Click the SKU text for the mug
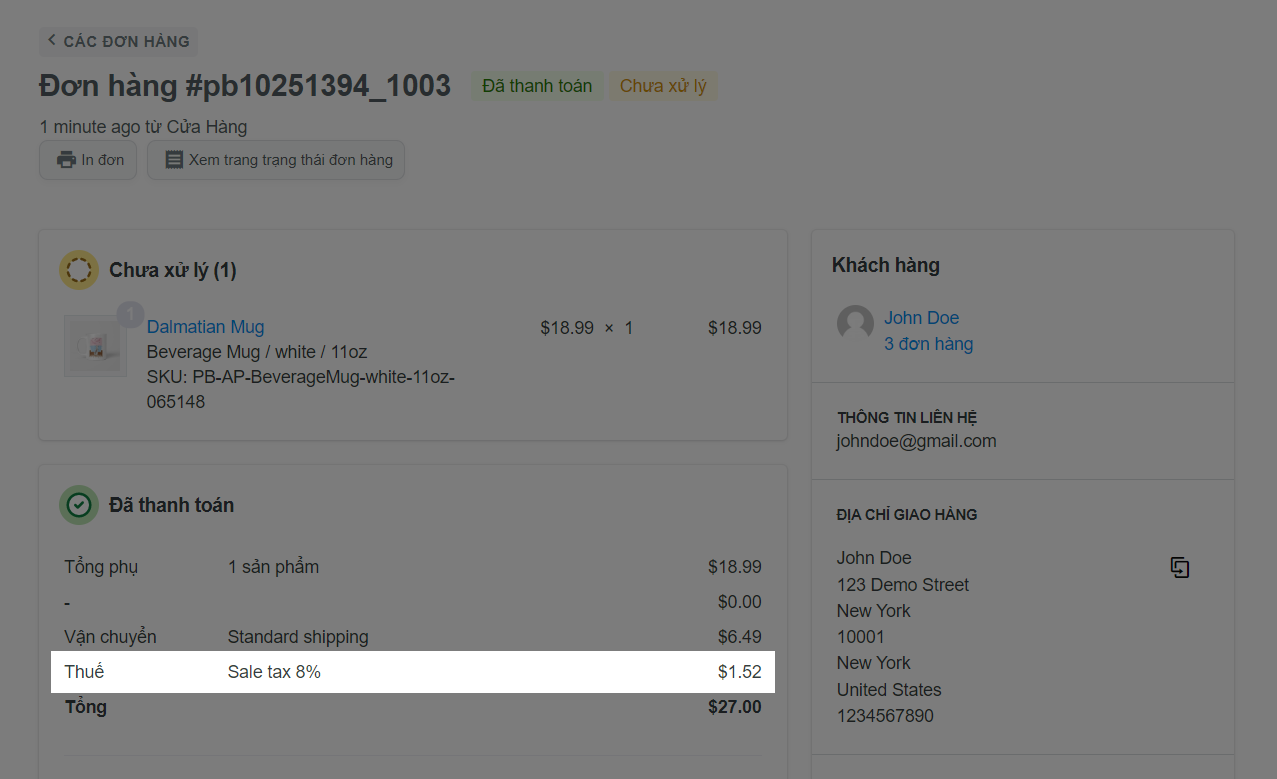This screenshot has height=779, width=1277. [301, 389]
